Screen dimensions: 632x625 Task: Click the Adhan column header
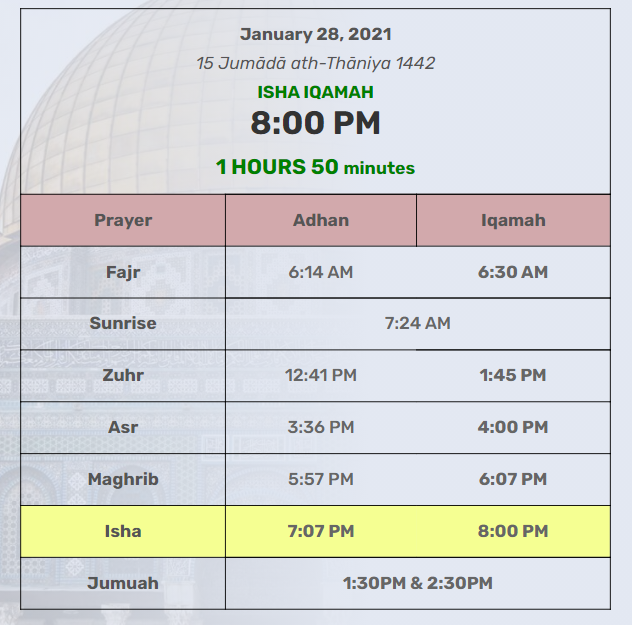(x=321, y=220)
